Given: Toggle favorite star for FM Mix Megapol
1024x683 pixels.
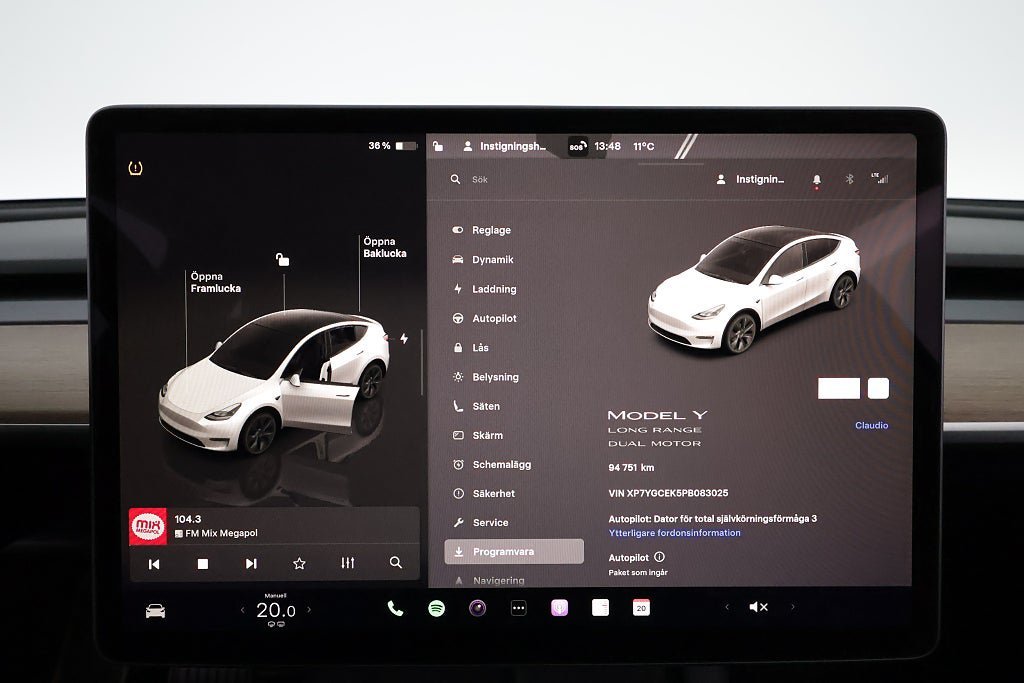Looking at the screenshot, I should pos(299,563).
